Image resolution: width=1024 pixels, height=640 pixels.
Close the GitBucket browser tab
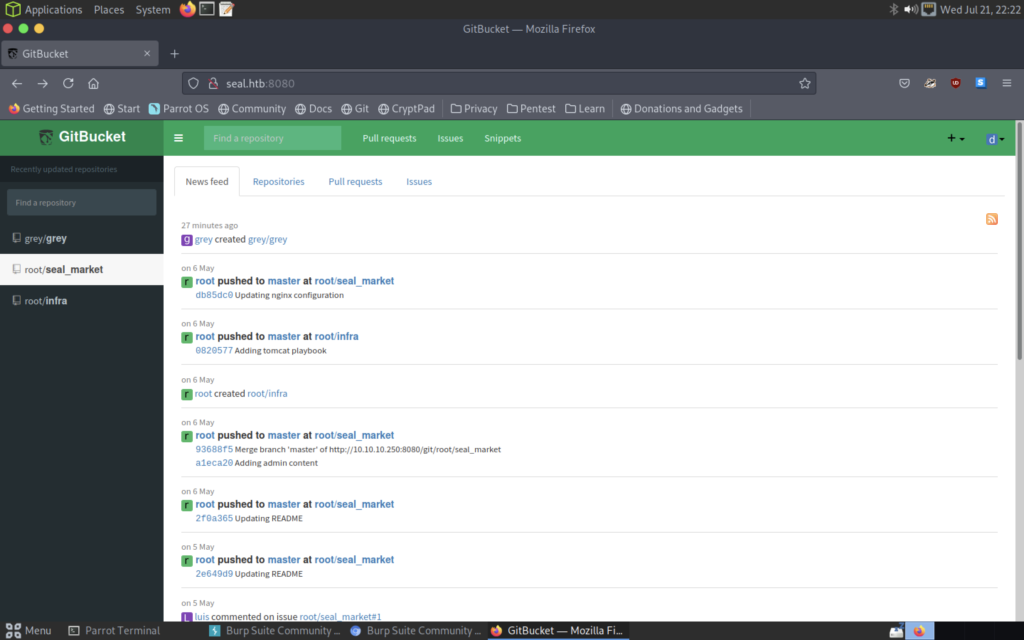(x=148, y=53)
